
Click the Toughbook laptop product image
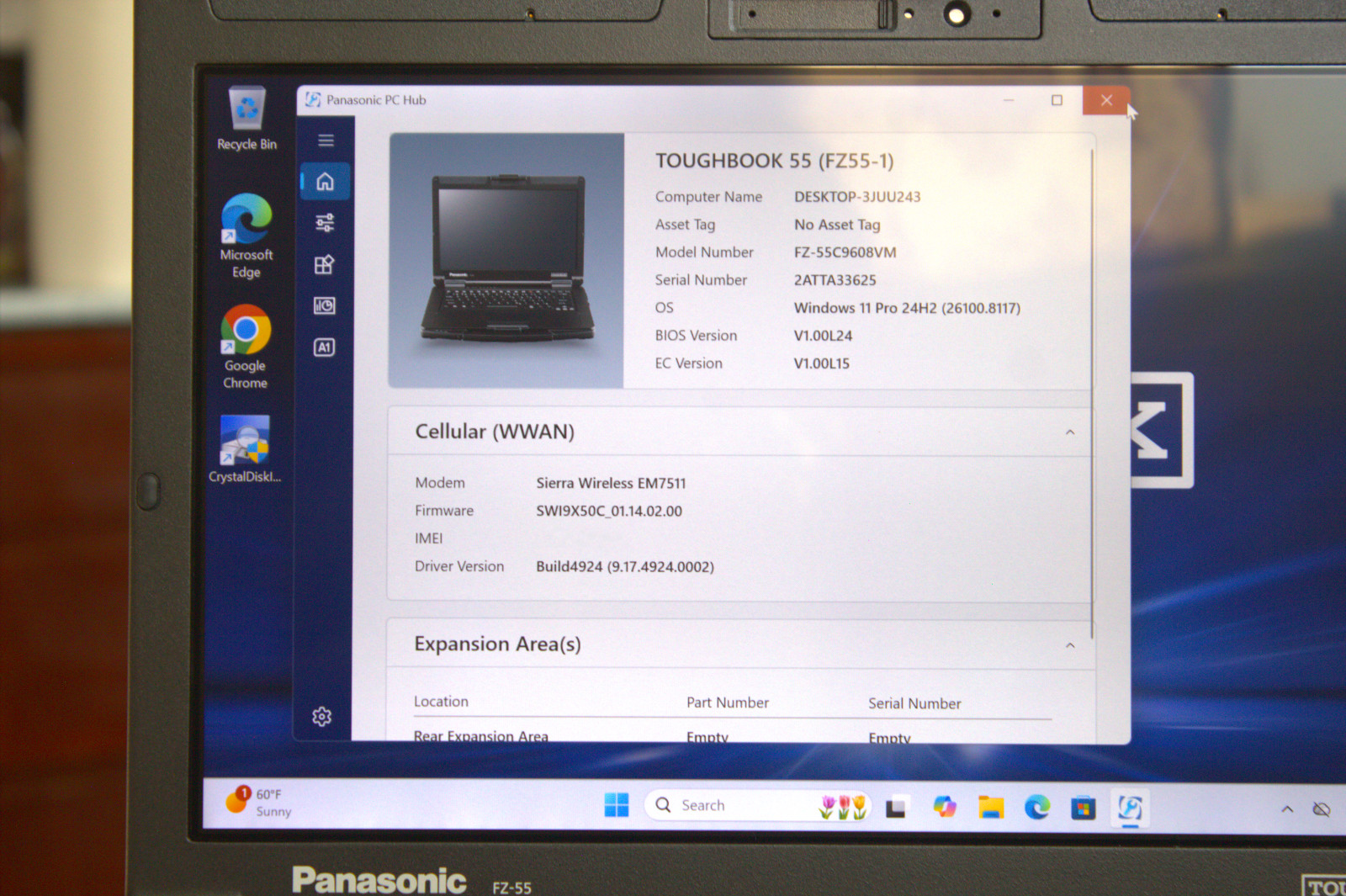coord(506,260)
